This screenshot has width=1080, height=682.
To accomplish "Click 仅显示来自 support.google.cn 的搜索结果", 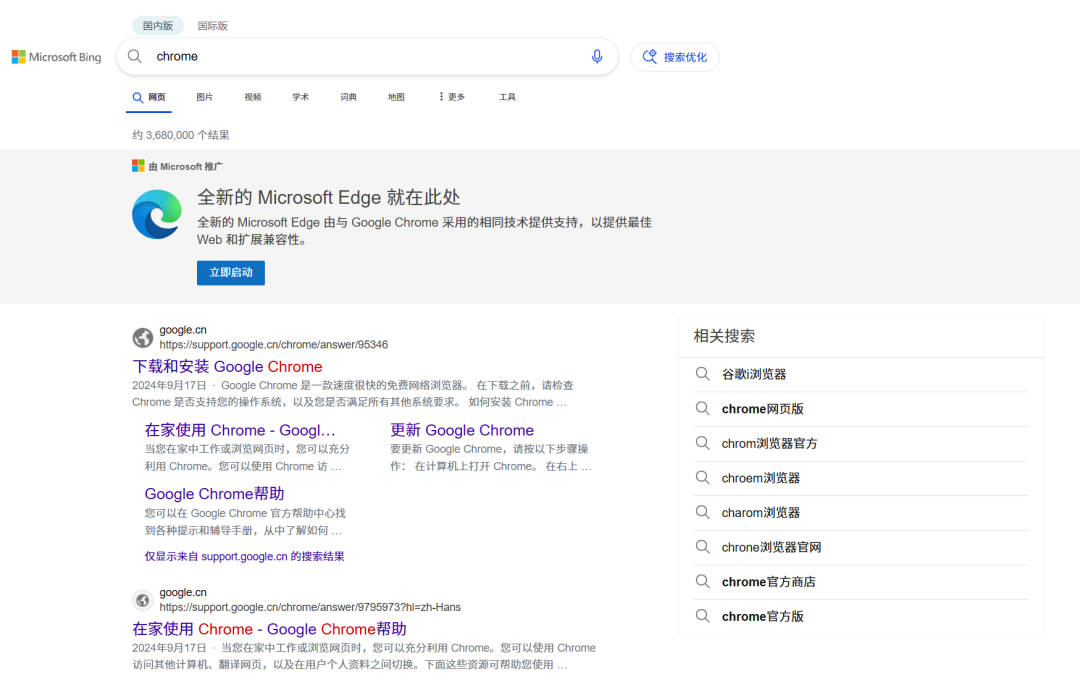I will pyautogui.click(x=245, y=557).
